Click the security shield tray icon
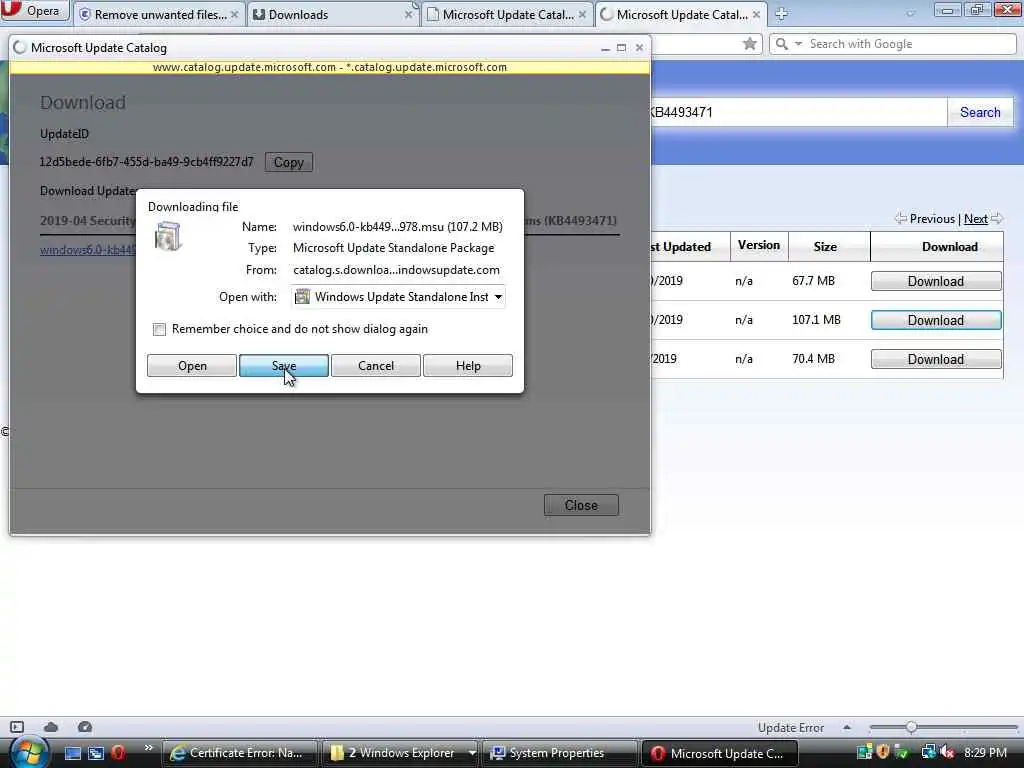 (884, 752)
